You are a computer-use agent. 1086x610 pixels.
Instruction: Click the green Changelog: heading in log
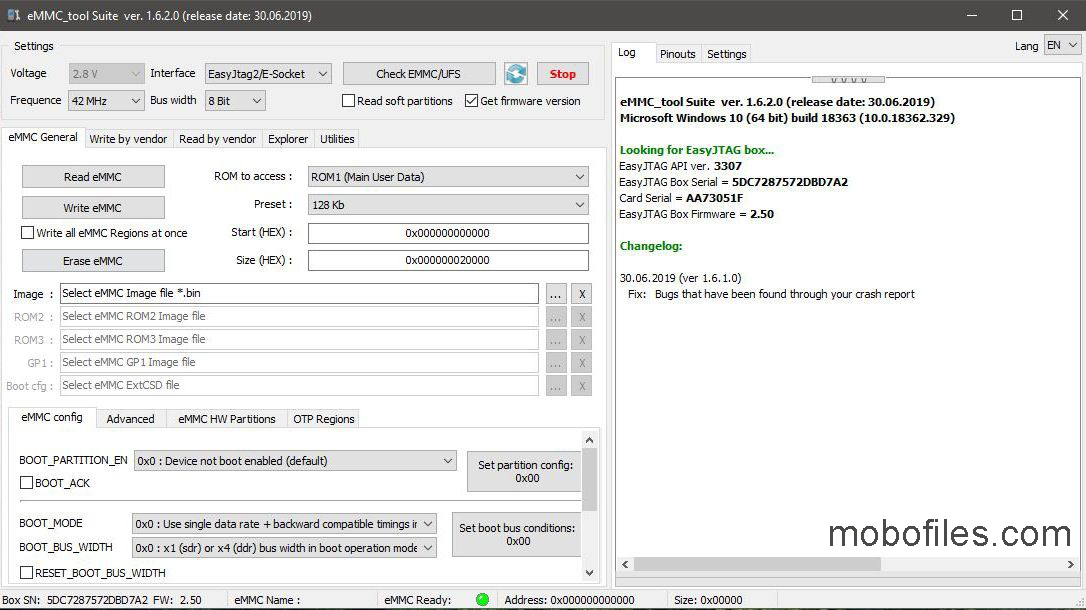click(651, 246)
